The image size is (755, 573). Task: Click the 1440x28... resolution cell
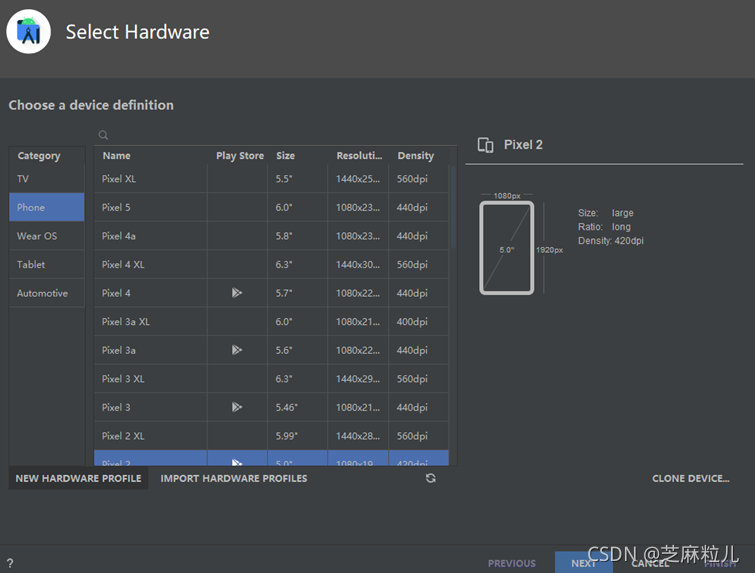point(358,436)
